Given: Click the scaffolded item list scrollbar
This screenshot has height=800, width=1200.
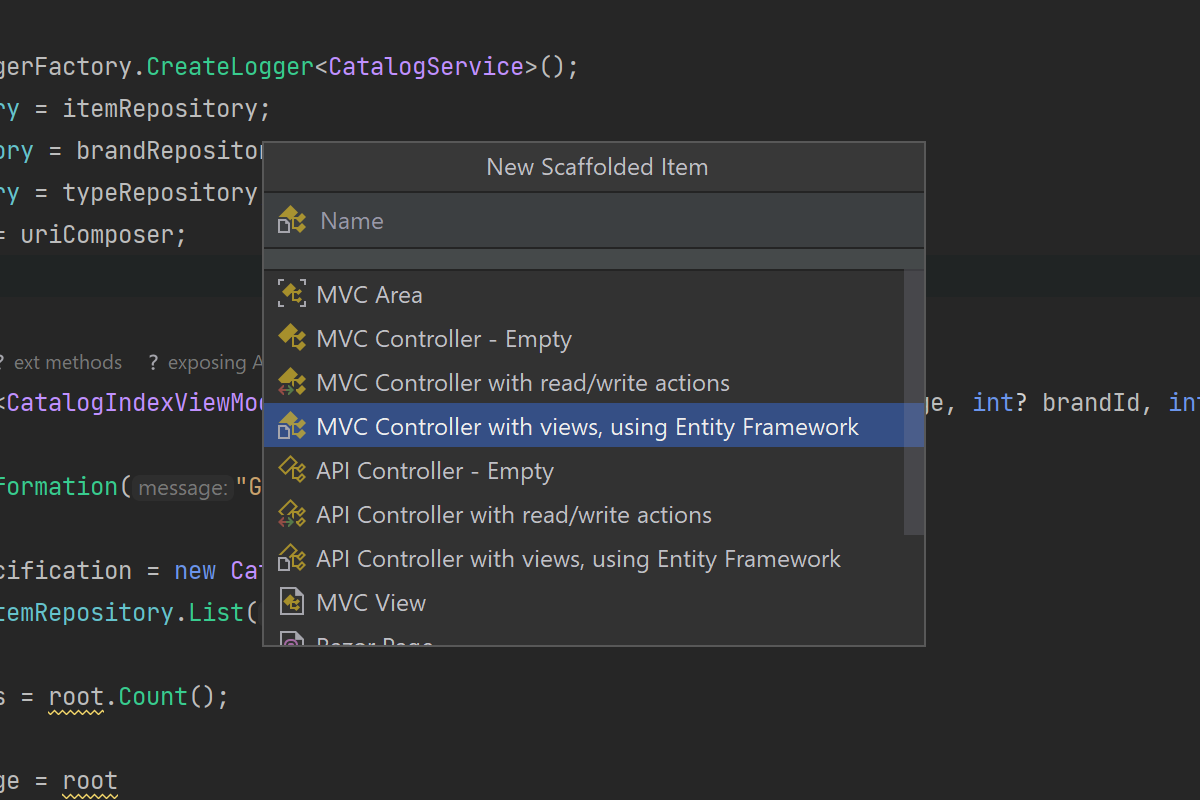Looking at the screenshot, I should pos(913,402).
